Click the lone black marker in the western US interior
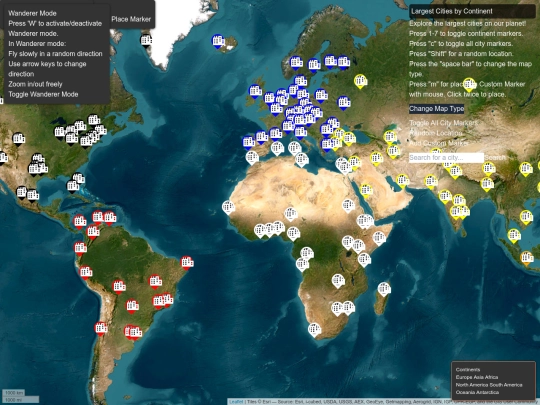Image resolution: width=540 pixels, height=405 pixels. pos(19,139)
